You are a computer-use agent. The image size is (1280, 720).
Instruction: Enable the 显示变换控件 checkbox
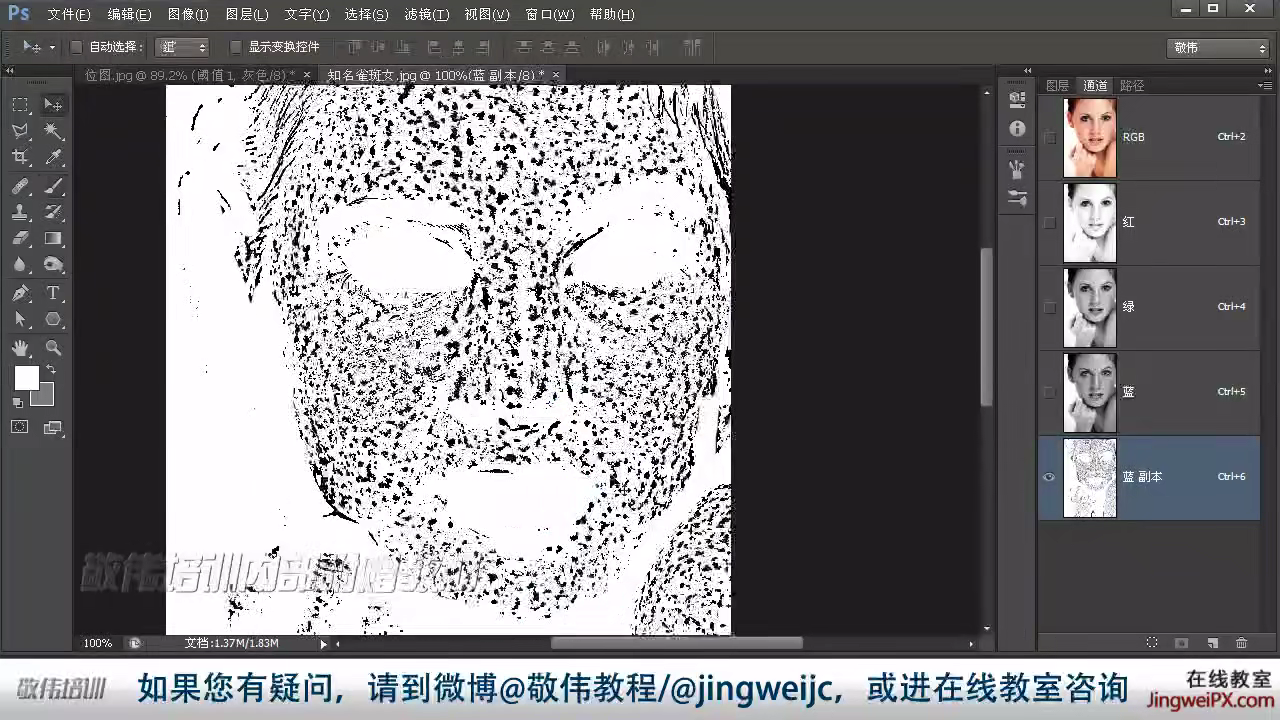click(x=236, y=47)
